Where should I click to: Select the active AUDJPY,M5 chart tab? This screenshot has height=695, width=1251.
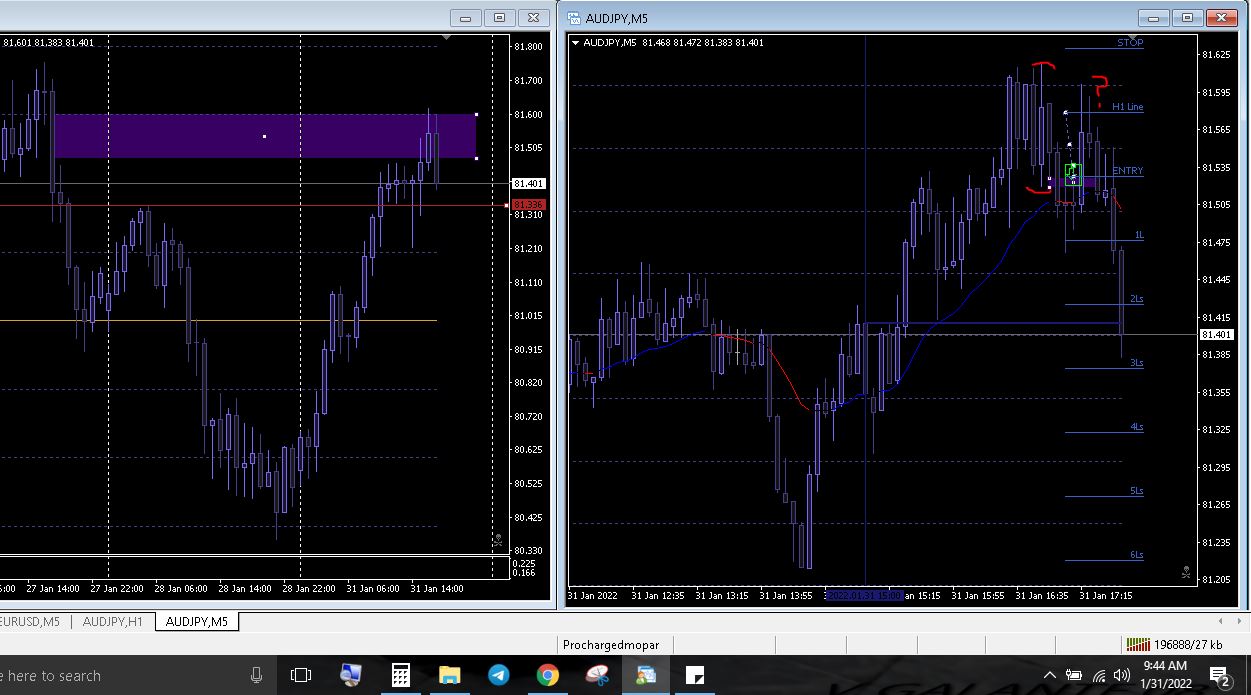(x=196, y=621)
